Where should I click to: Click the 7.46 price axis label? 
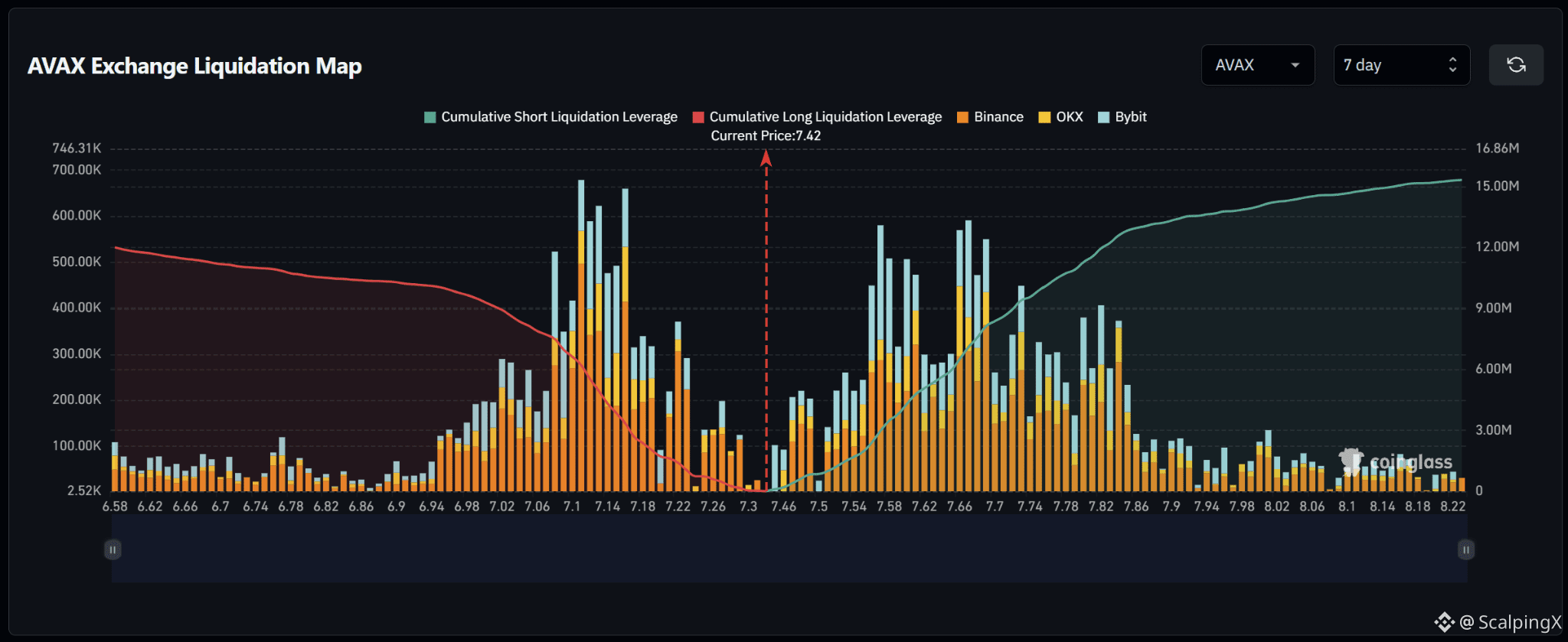(783, 507)
